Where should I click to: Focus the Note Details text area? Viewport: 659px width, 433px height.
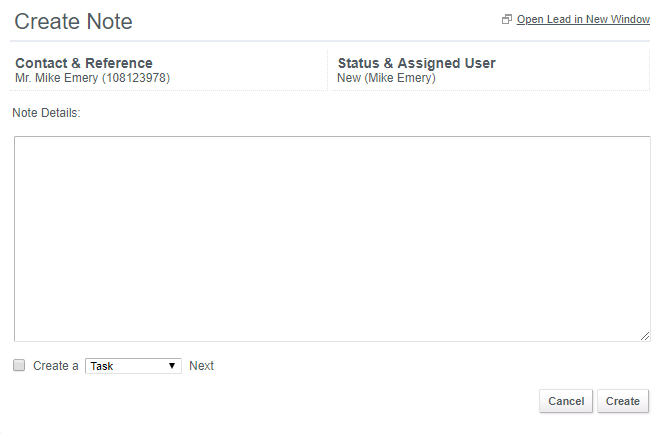[332, 239]
